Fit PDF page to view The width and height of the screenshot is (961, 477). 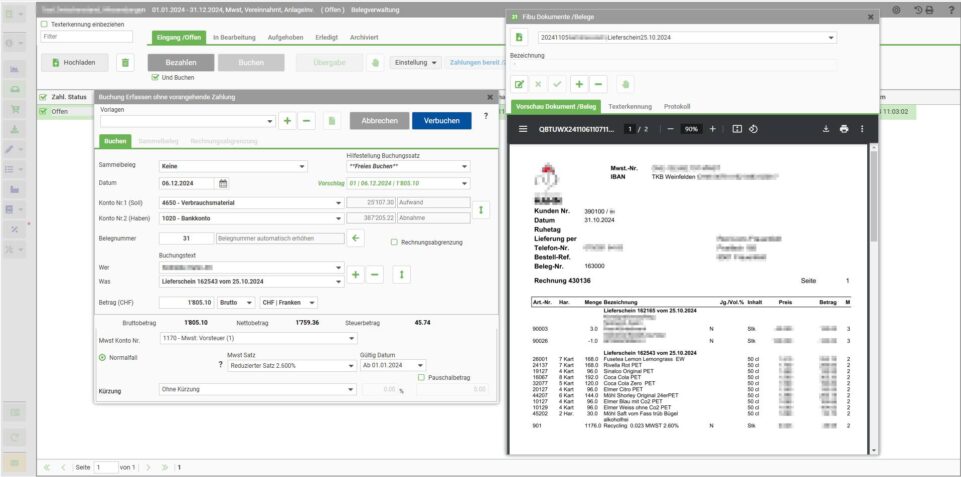[737, 129]
